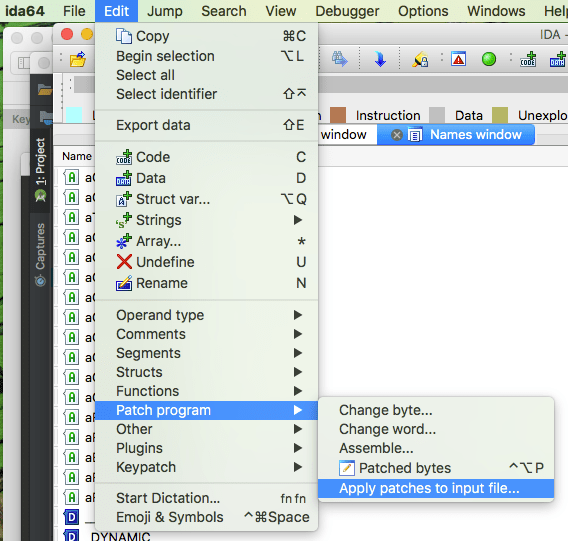Select Begin selection menu item
This screenshot has width=568, height=541.
(x=206, y=56)
